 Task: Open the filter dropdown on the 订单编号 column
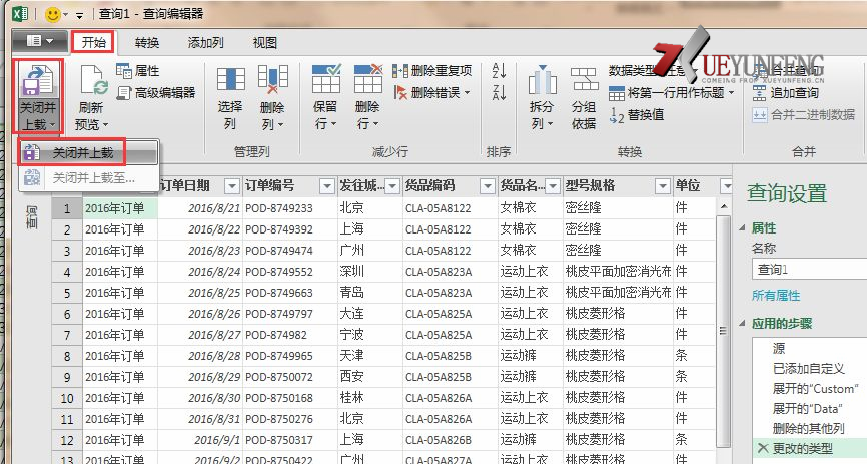(x=326, y=186)
